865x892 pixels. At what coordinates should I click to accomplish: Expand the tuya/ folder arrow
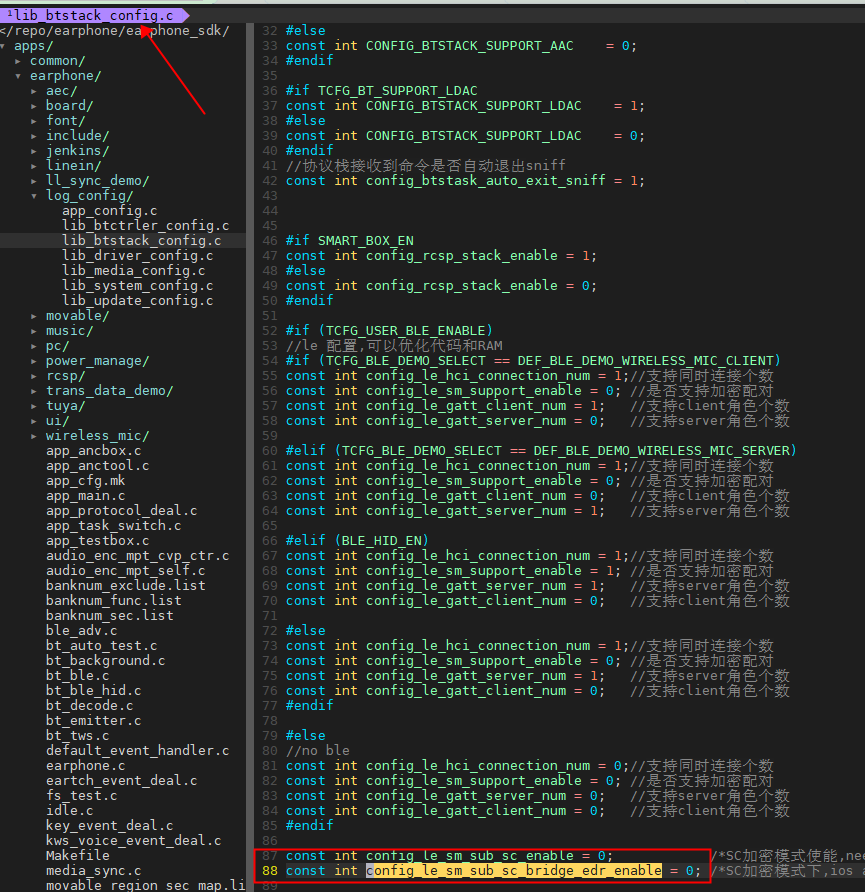point(34,406)
